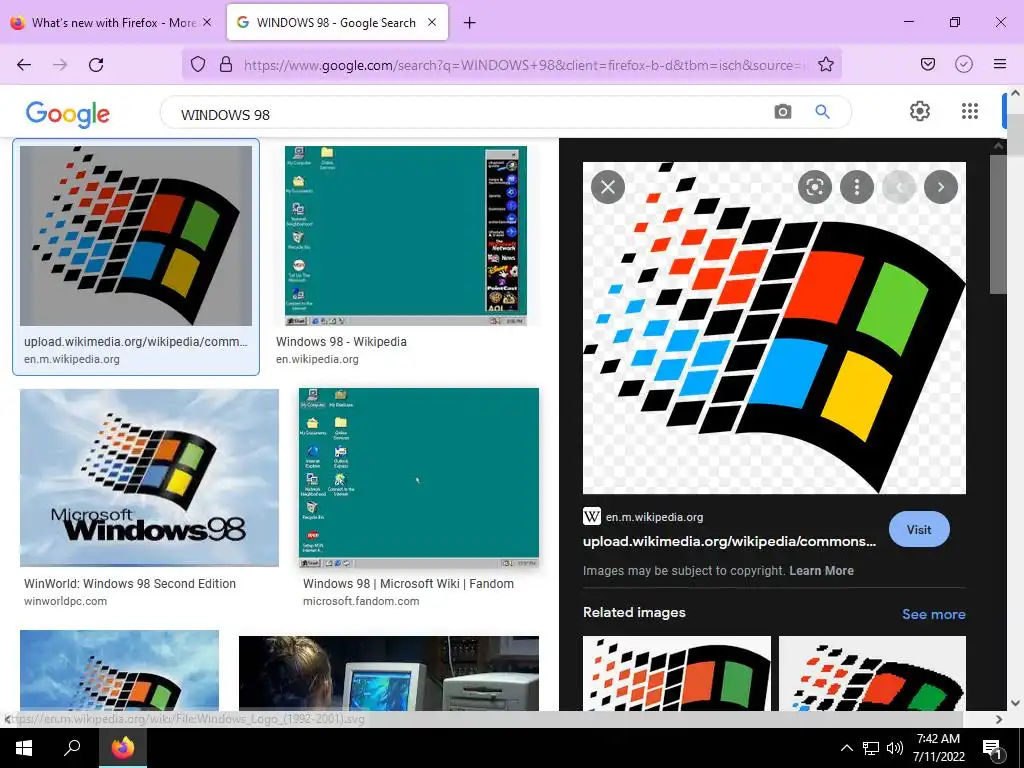Open the Firefox account checkmark icon
Viewport: 1024px width, 768px height.
964,64
